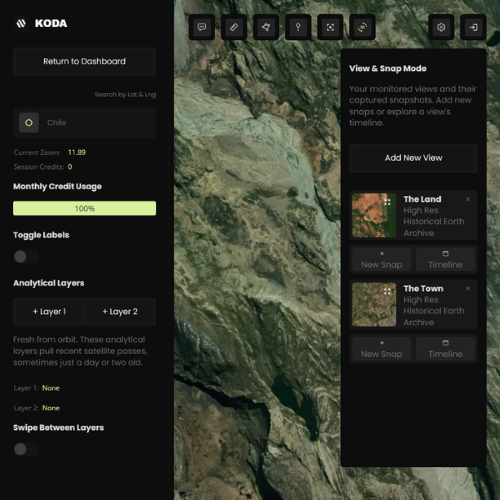The height and width of the screenshot is (500, 500).
Task: Select the ruler measure tool
Action: pos(234,27)
